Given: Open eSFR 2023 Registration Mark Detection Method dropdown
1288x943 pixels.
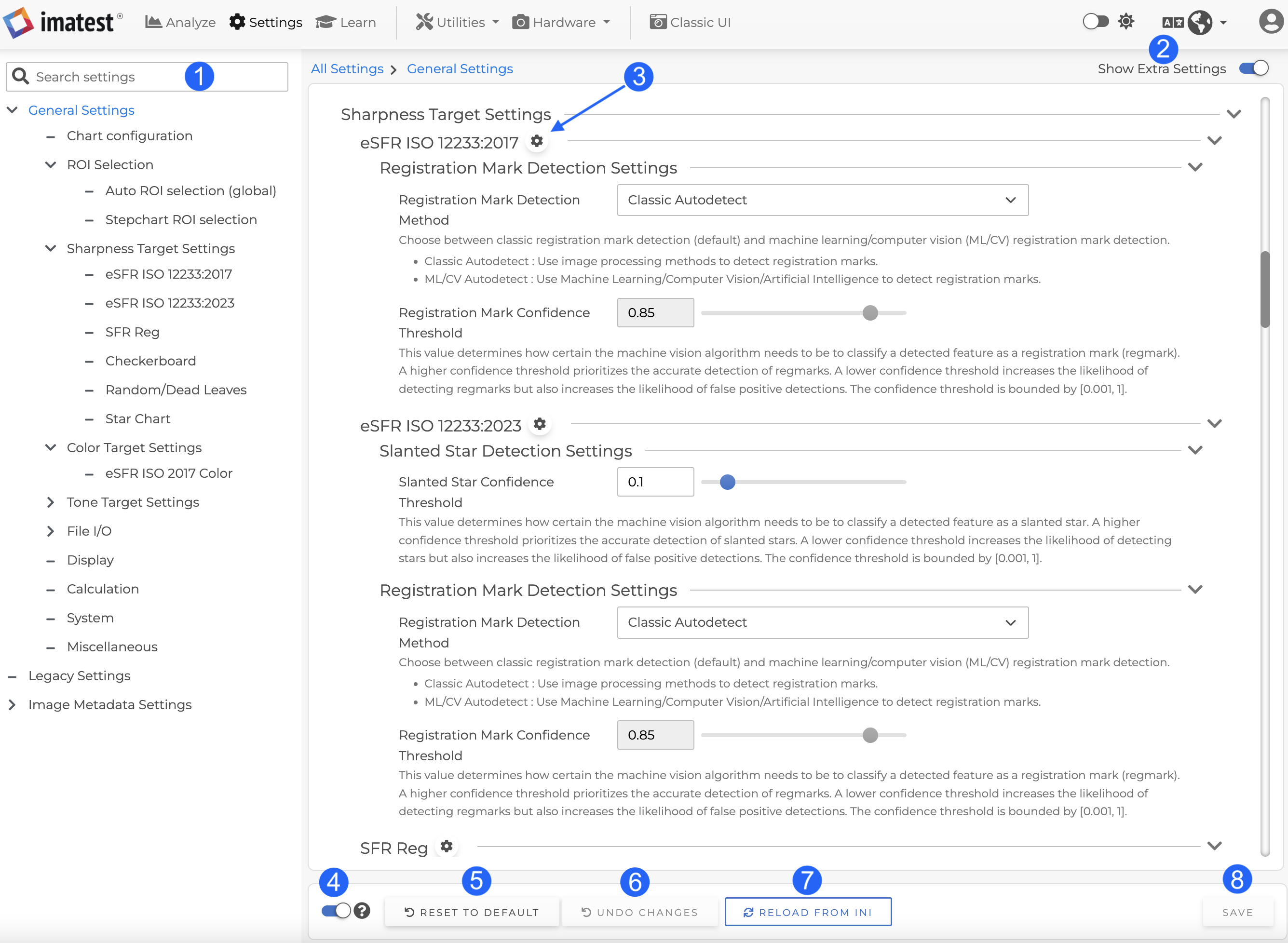Looking at the screenshot, I should click(823, 622).
